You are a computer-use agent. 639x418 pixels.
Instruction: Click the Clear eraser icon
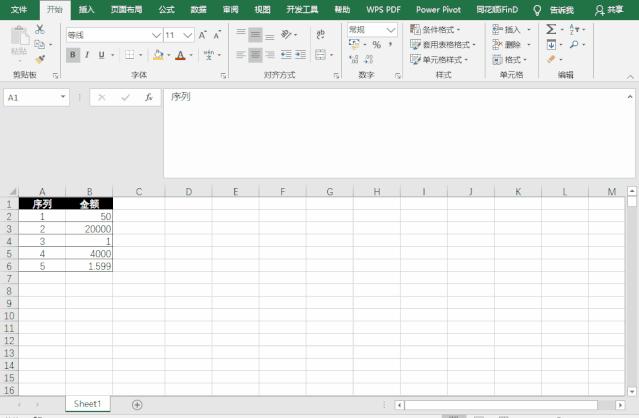pos(551,59)
